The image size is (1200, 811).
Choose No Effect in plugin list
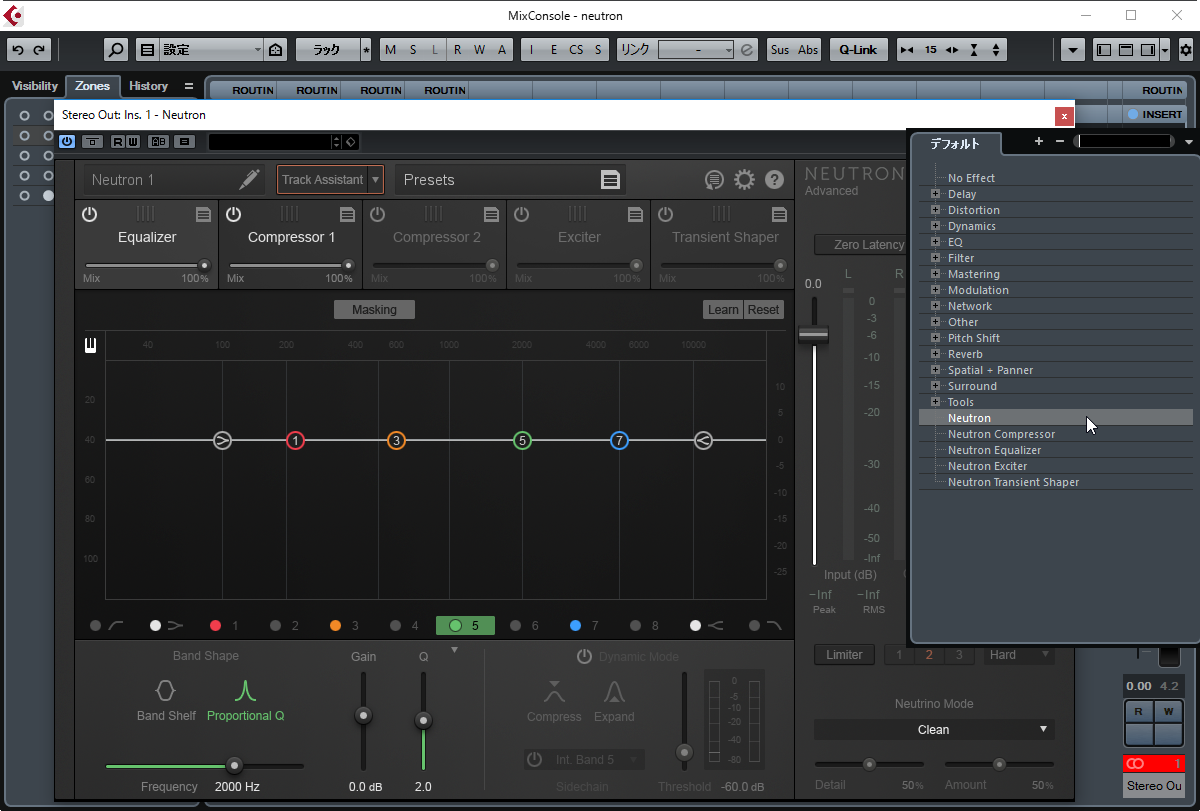971,178
